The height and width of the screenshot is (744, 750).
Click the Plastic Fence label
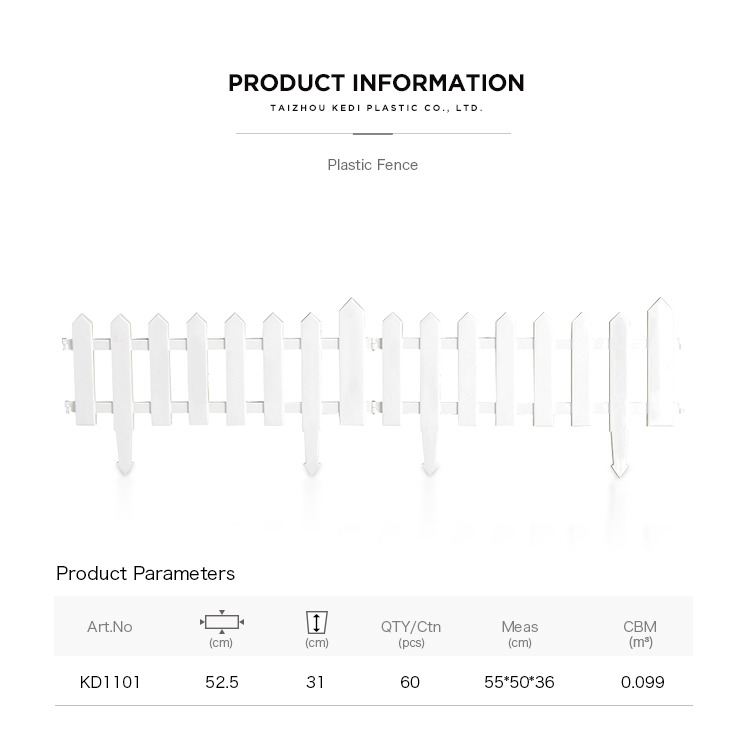(373, 165)
